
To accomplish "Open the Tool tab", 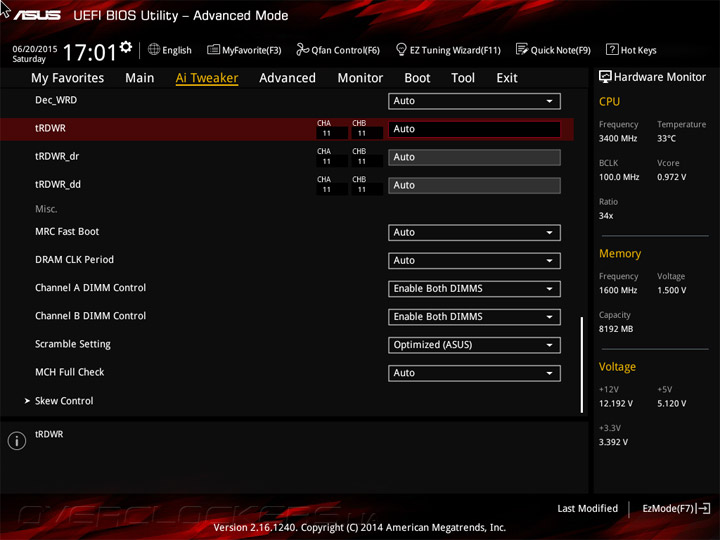I will coord(463,78).
